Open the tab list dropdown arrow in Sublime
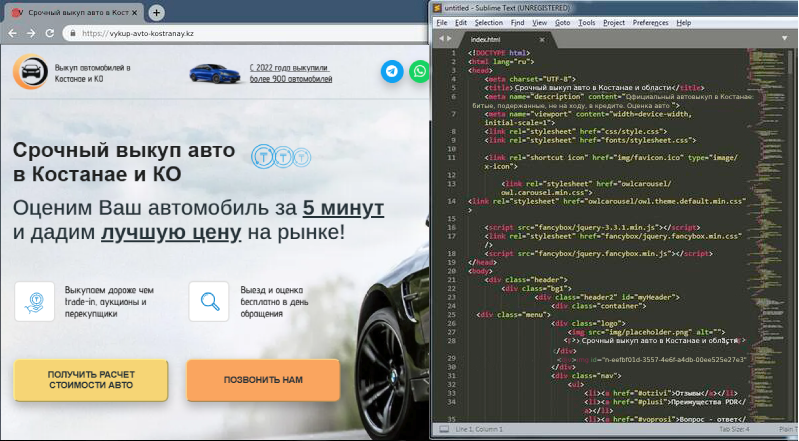This screenshot has height=441, width=799. [784, 38]
